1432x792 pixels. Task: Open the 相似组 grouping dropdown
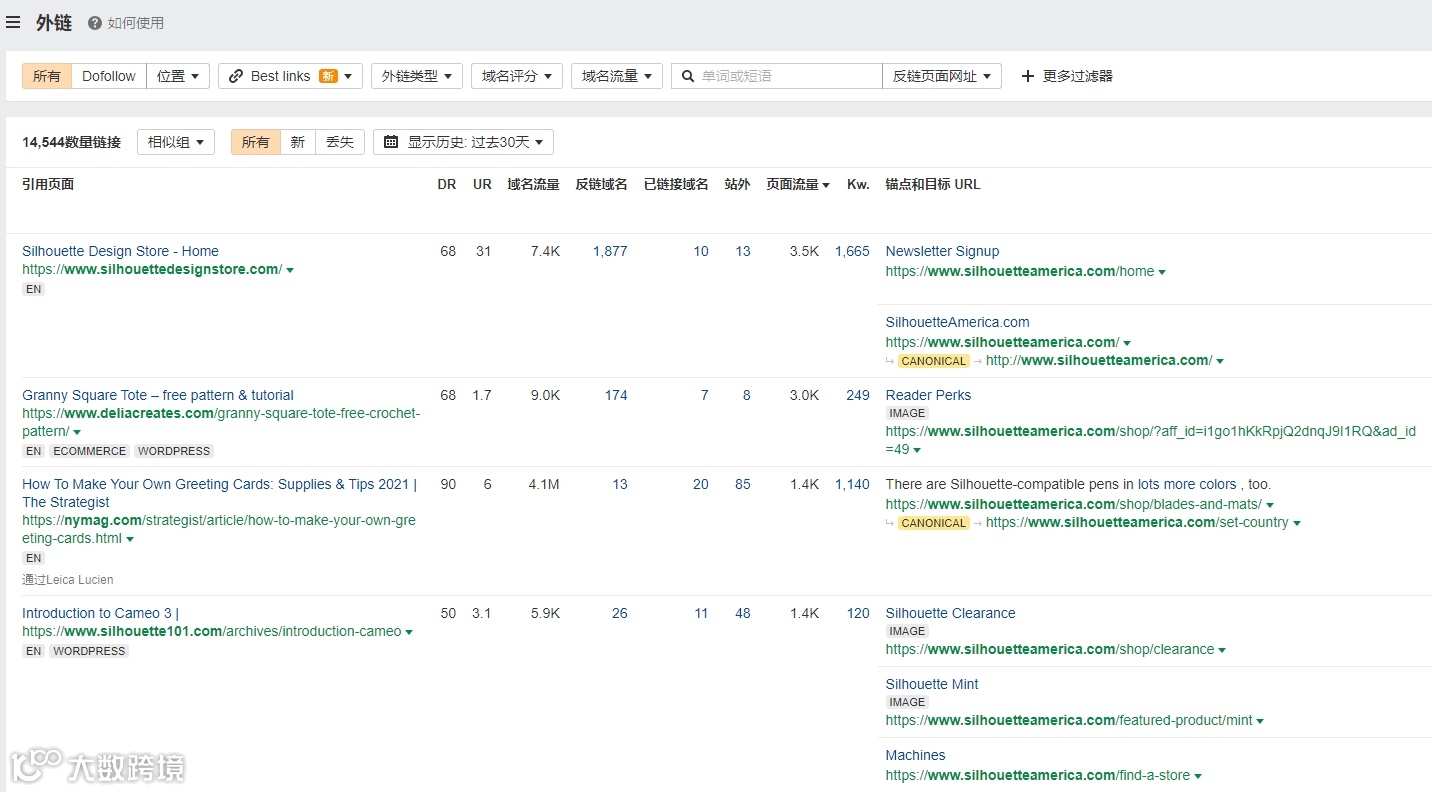point(176,142)
